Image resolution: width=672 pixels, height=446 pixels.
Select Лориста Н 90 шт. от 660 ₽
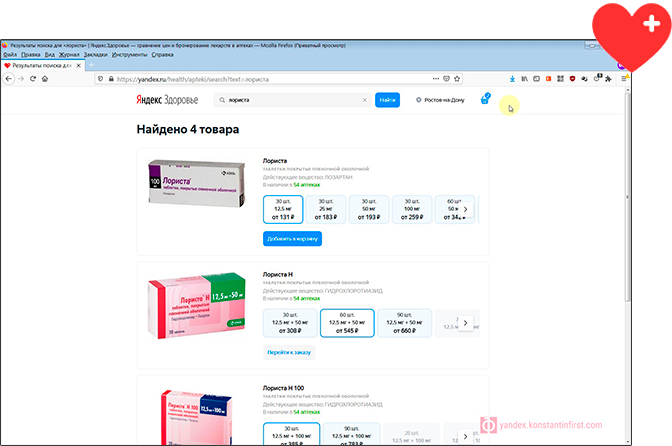coord(405,323)
